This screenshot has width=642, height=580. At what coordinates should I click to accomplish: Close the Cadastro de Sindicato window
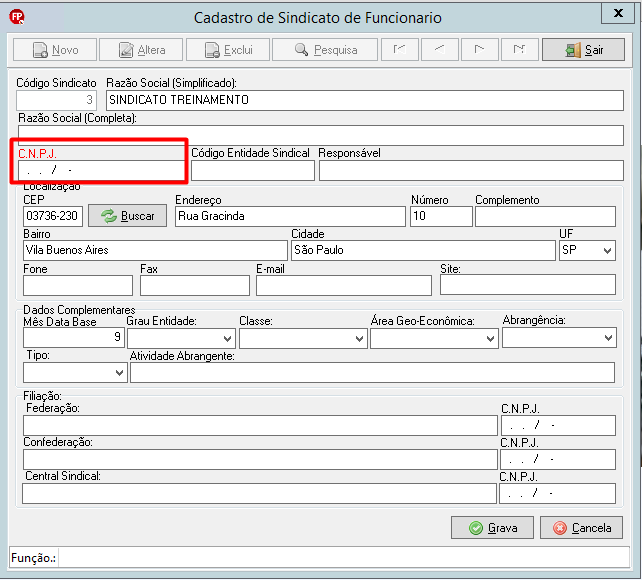click(618, 13)
